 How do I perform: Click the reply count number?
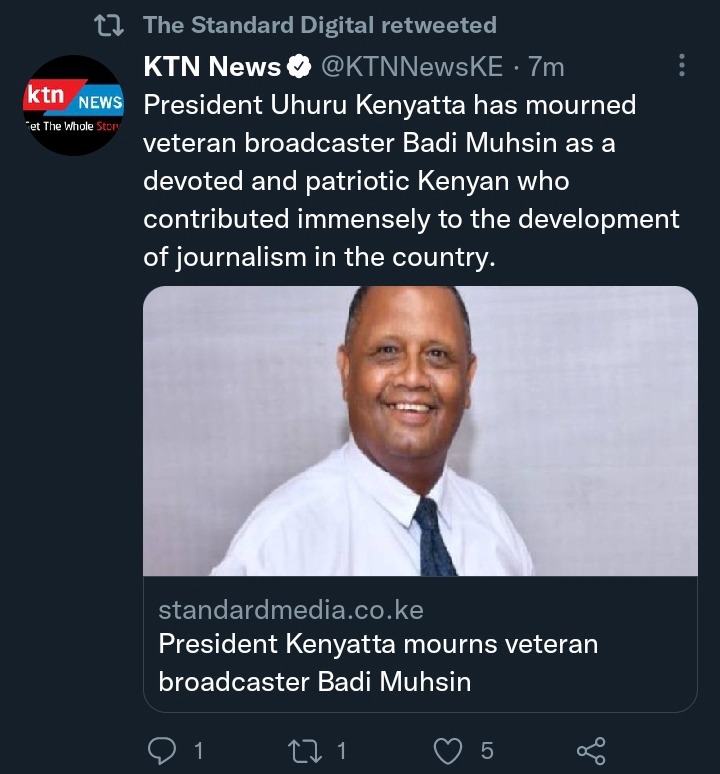pos(198,751)
